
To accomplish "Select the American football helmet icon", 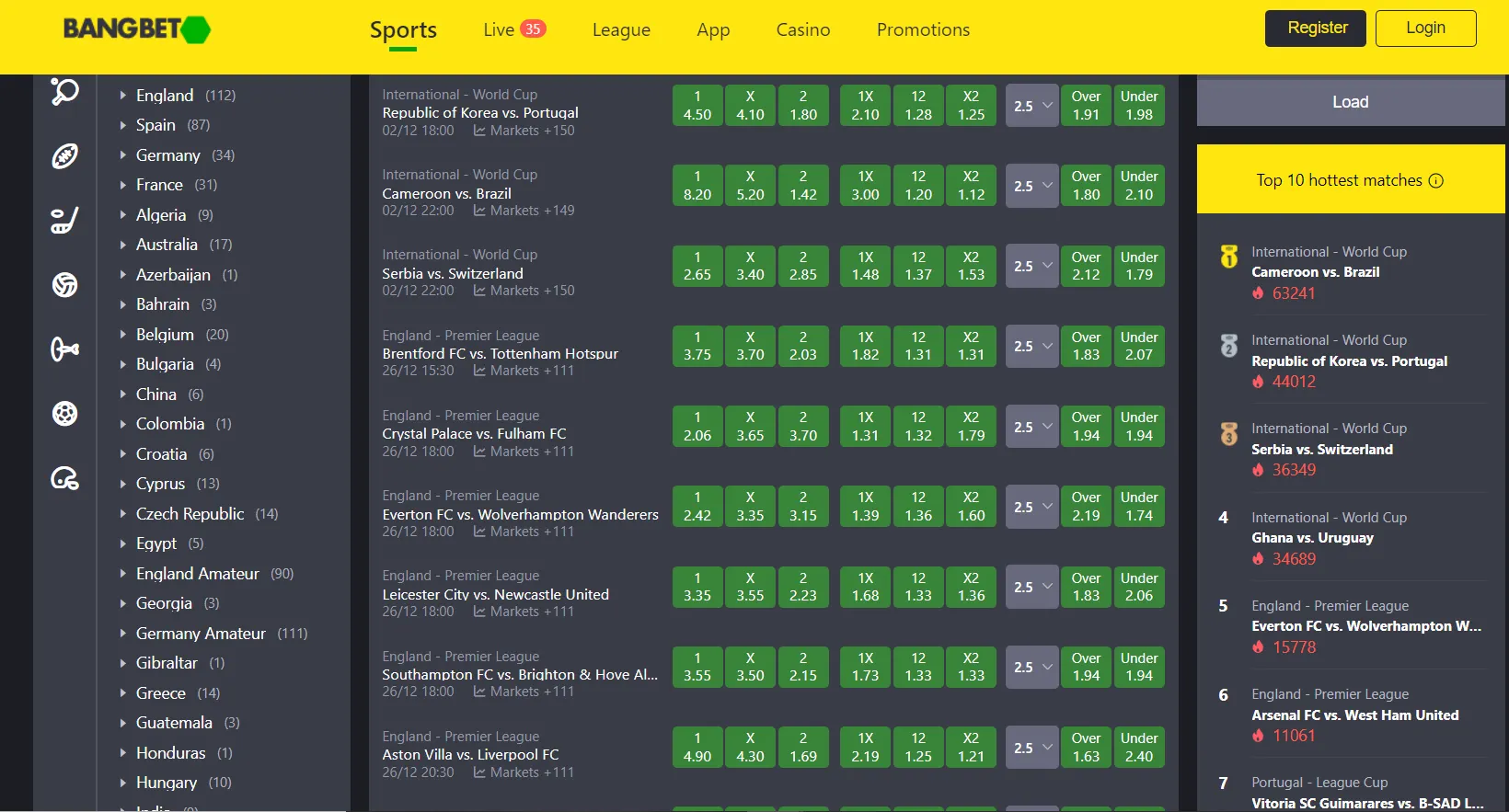I will click(64, 478).
